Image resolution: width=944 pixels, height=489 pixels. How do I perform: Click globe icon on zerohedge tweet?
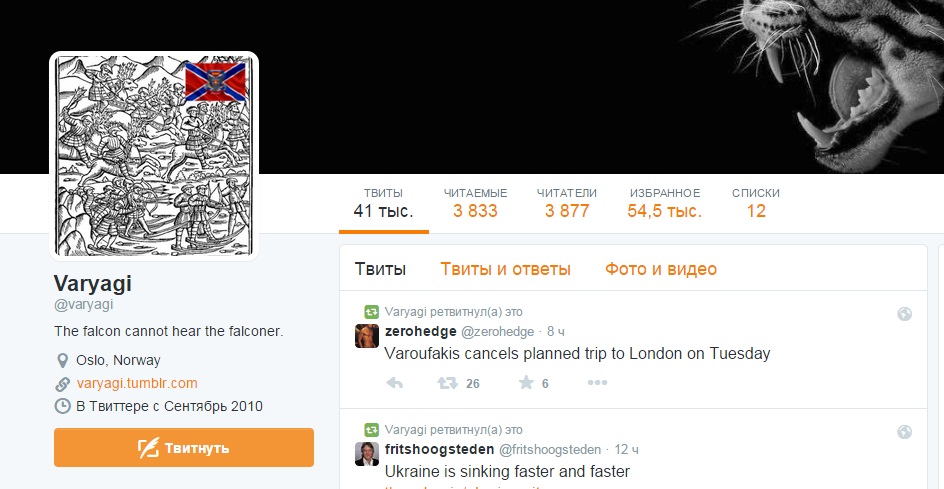coord(904,314)
